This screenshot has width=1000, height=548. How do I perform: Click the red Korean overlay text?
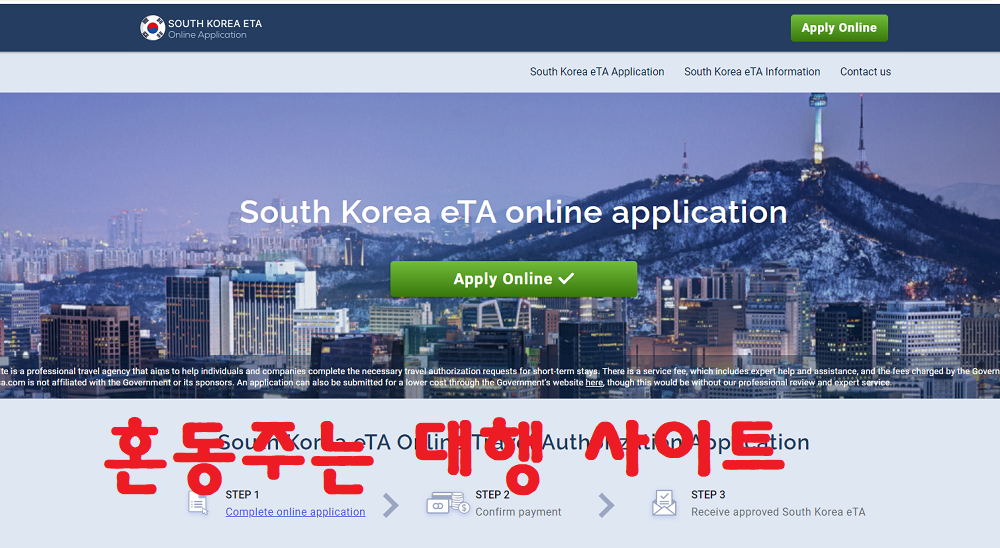445,457
